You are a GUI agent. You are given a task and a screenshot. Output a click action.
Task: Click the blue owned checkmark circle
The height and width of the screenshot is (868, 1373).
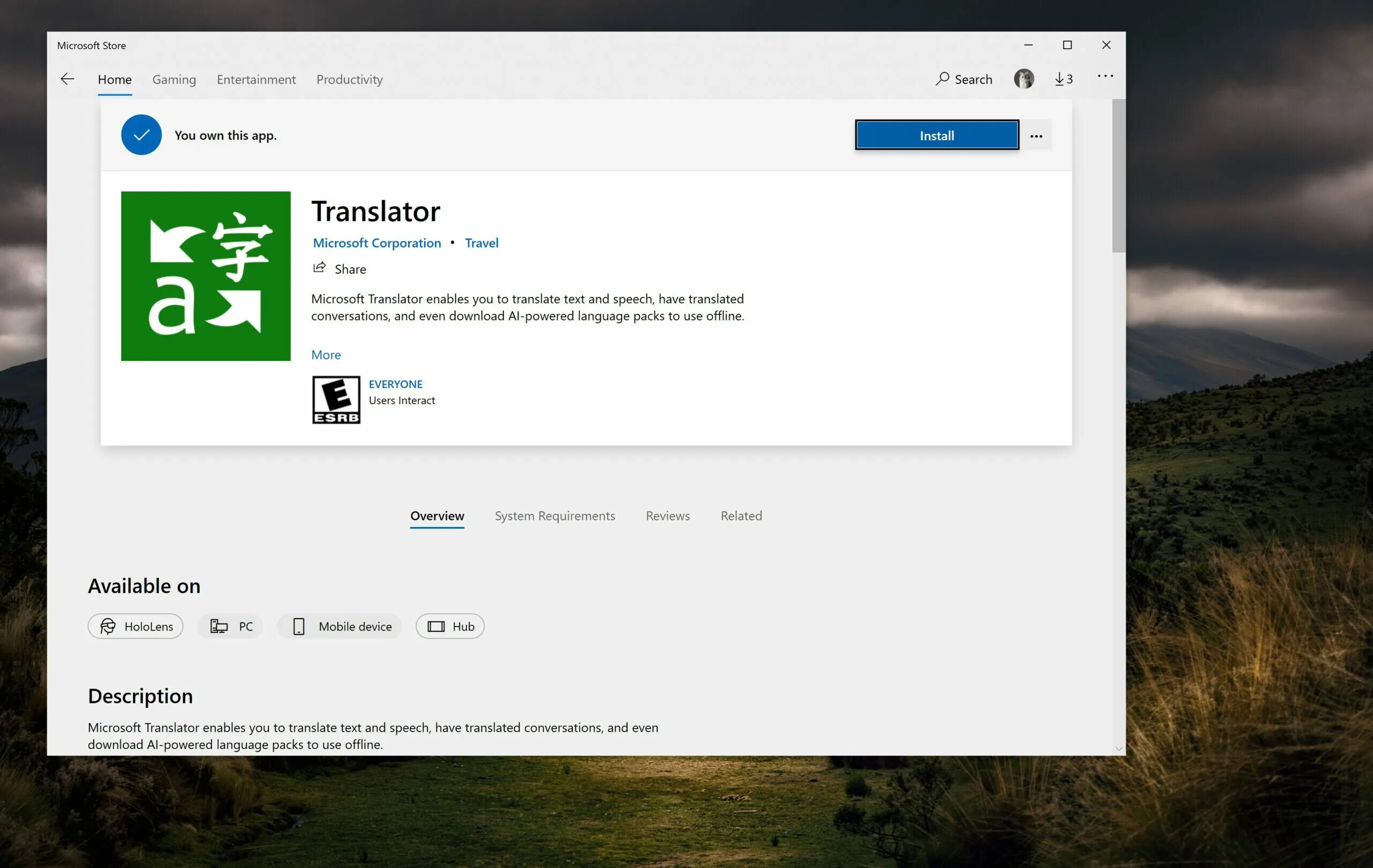tap(141, 135)
